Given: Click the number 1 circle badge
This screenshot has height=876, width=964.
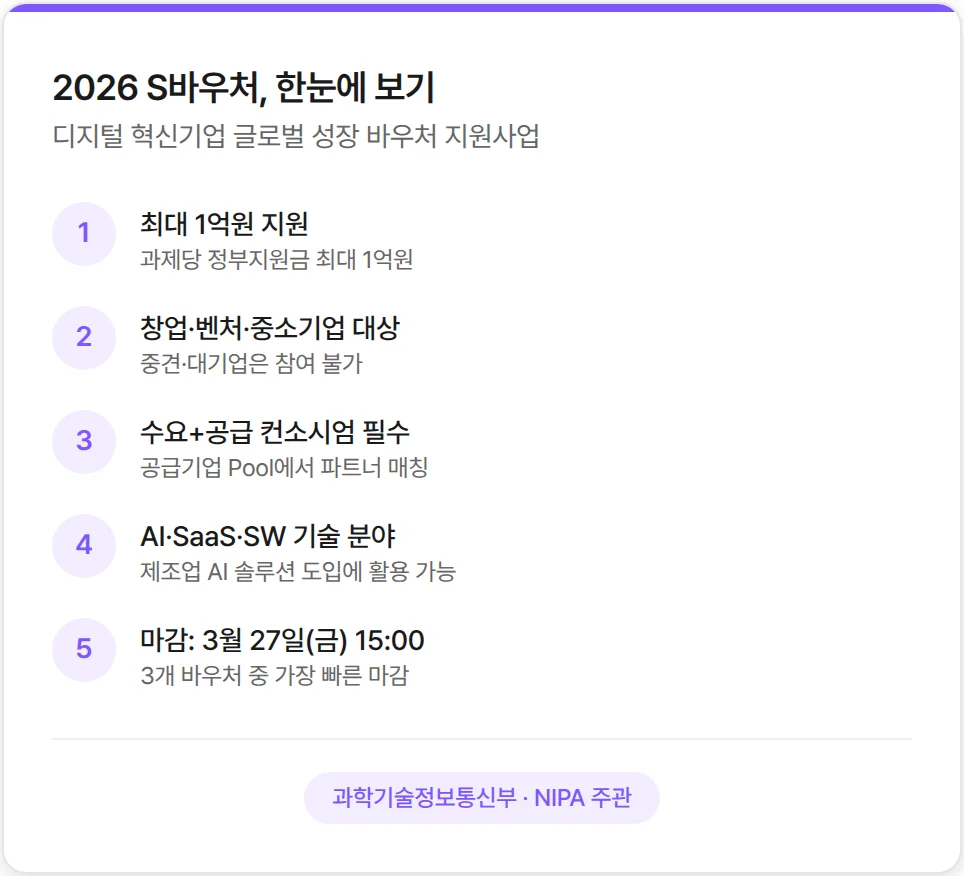Looking at the screenshot, I should coord(84,233).
